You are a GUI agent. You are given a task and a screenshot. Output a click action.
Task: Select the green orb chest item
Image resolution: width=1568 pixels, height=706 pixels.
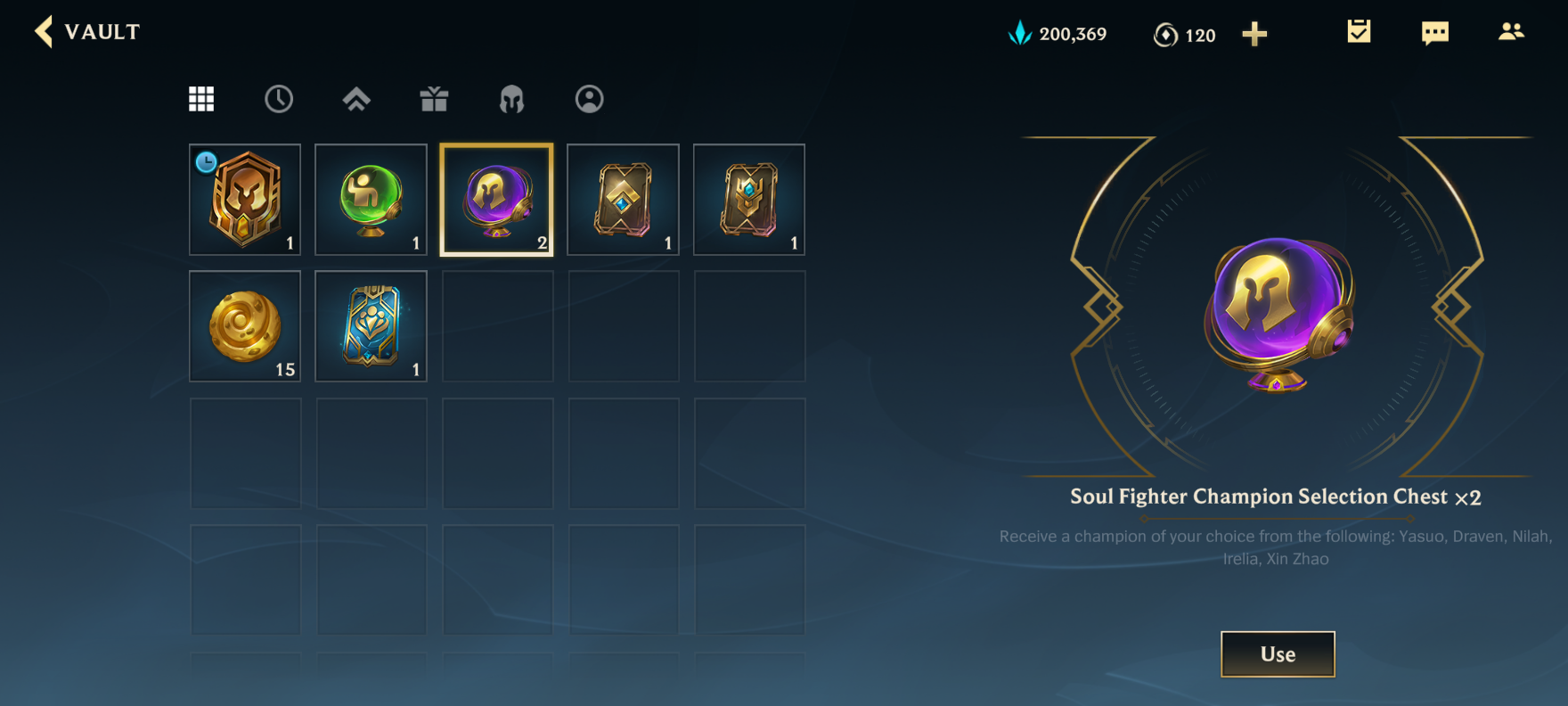tap(371, 200)
